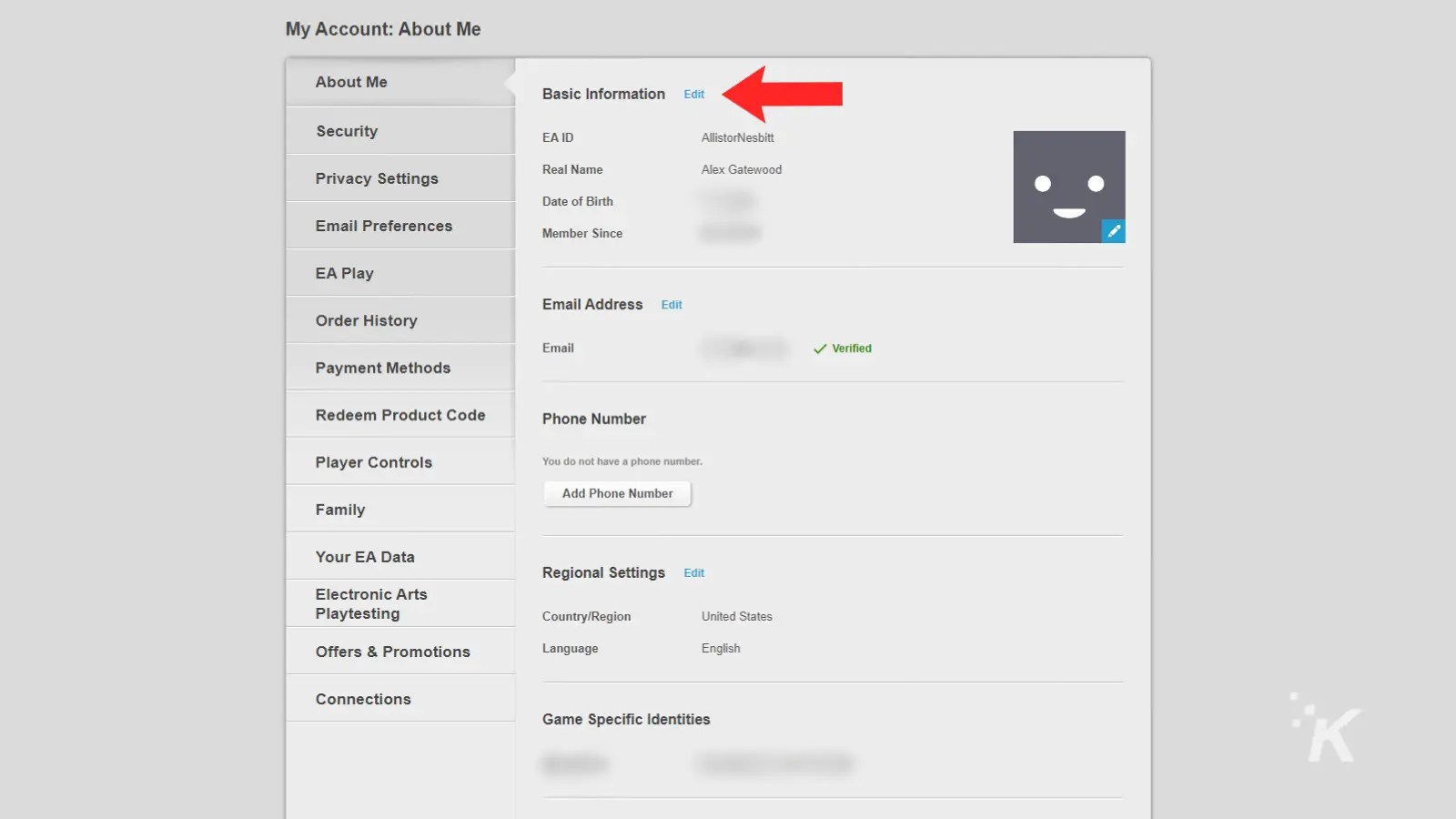Image resolution: width=1456 pixels, height=819 pixels.
Task: Click the green Verified checkmark icon
Action: coord(820,348)
